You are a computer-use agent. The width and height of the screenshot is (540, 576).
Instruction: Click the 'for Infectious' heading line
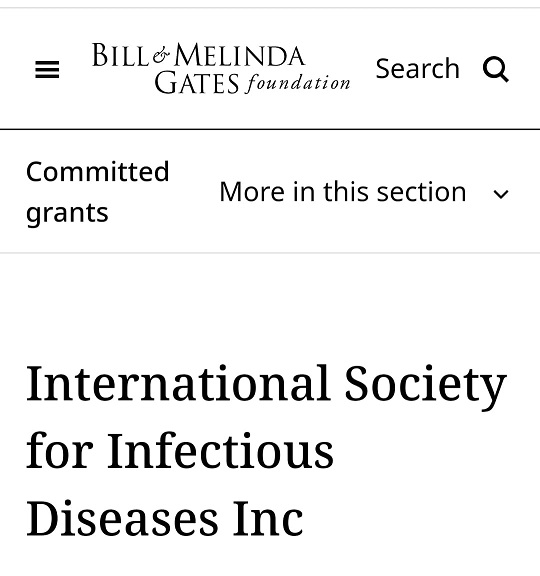click(180, 450)
